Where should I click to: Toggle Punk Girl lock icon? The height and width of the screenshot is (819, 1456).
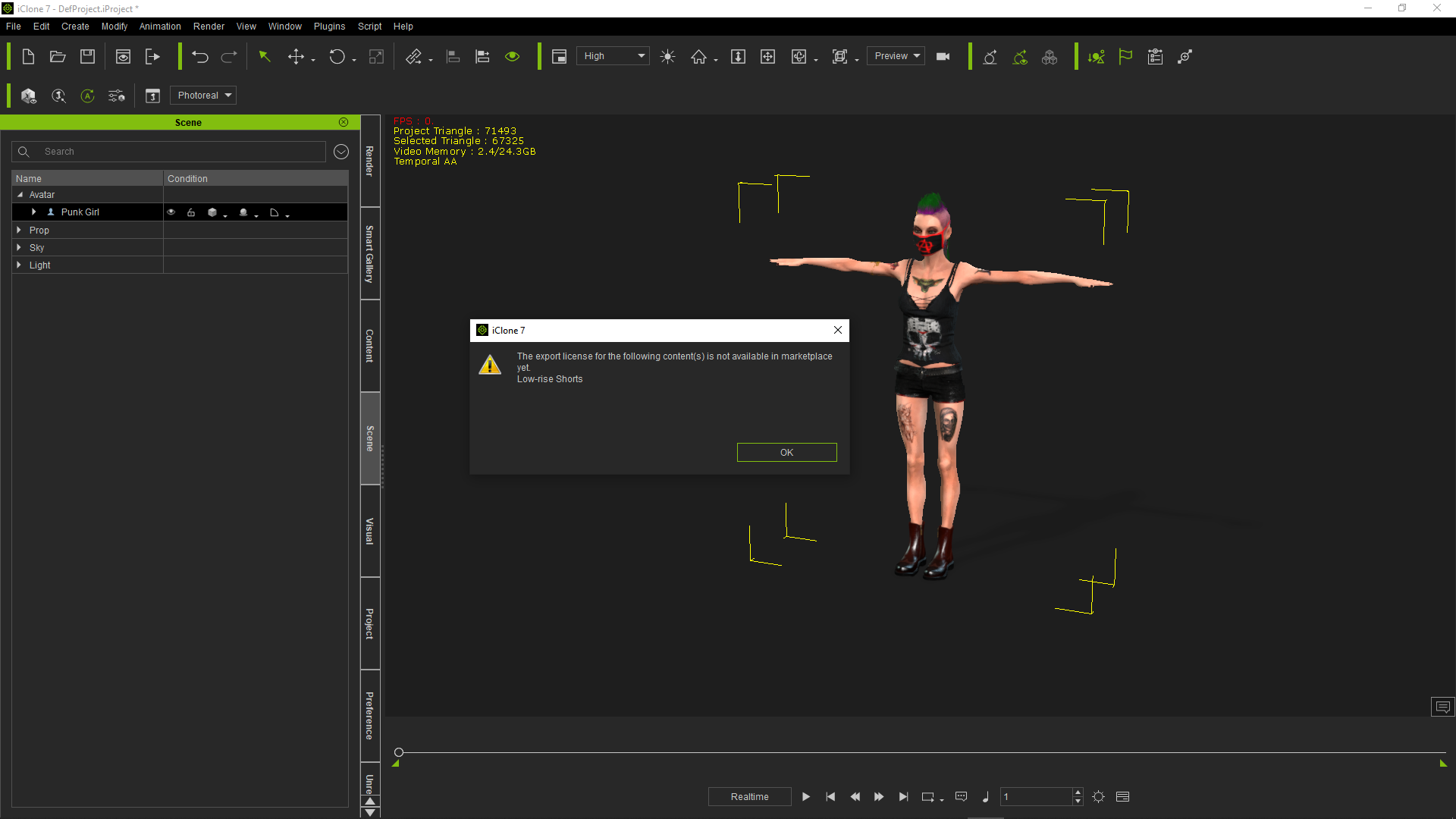pos(191,212)
